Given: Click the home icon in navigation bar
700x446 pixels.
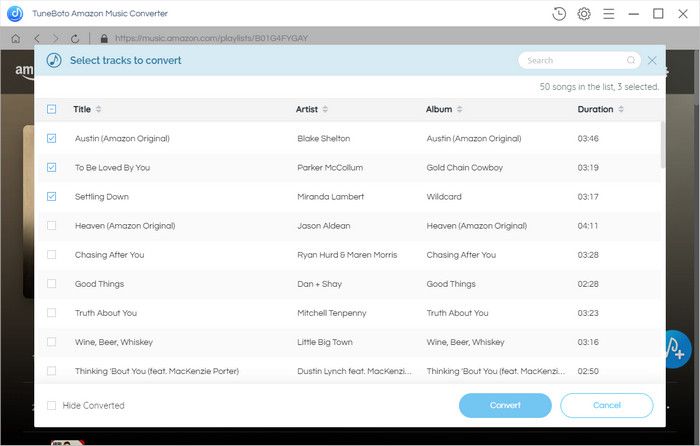Looking at the screenshot, I should pyautogui.click(x=15, y=38).
